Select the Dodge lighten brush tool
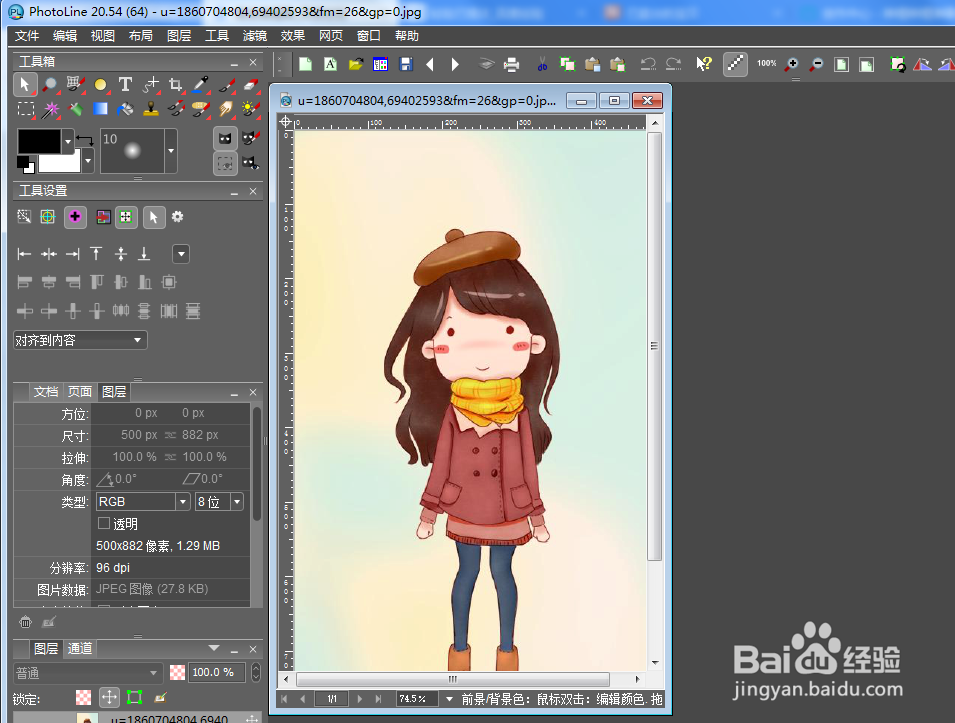Screen dimensions: 955x723 [x=250, y=110]
